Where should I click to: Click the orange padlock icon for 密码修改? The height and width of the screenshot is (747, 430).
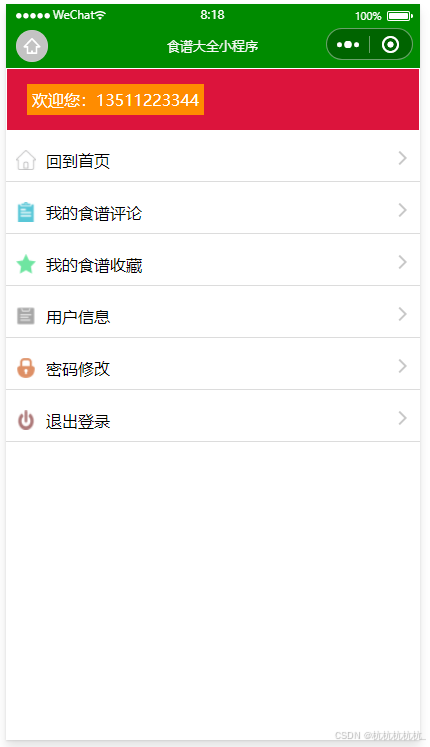point(26,368)
